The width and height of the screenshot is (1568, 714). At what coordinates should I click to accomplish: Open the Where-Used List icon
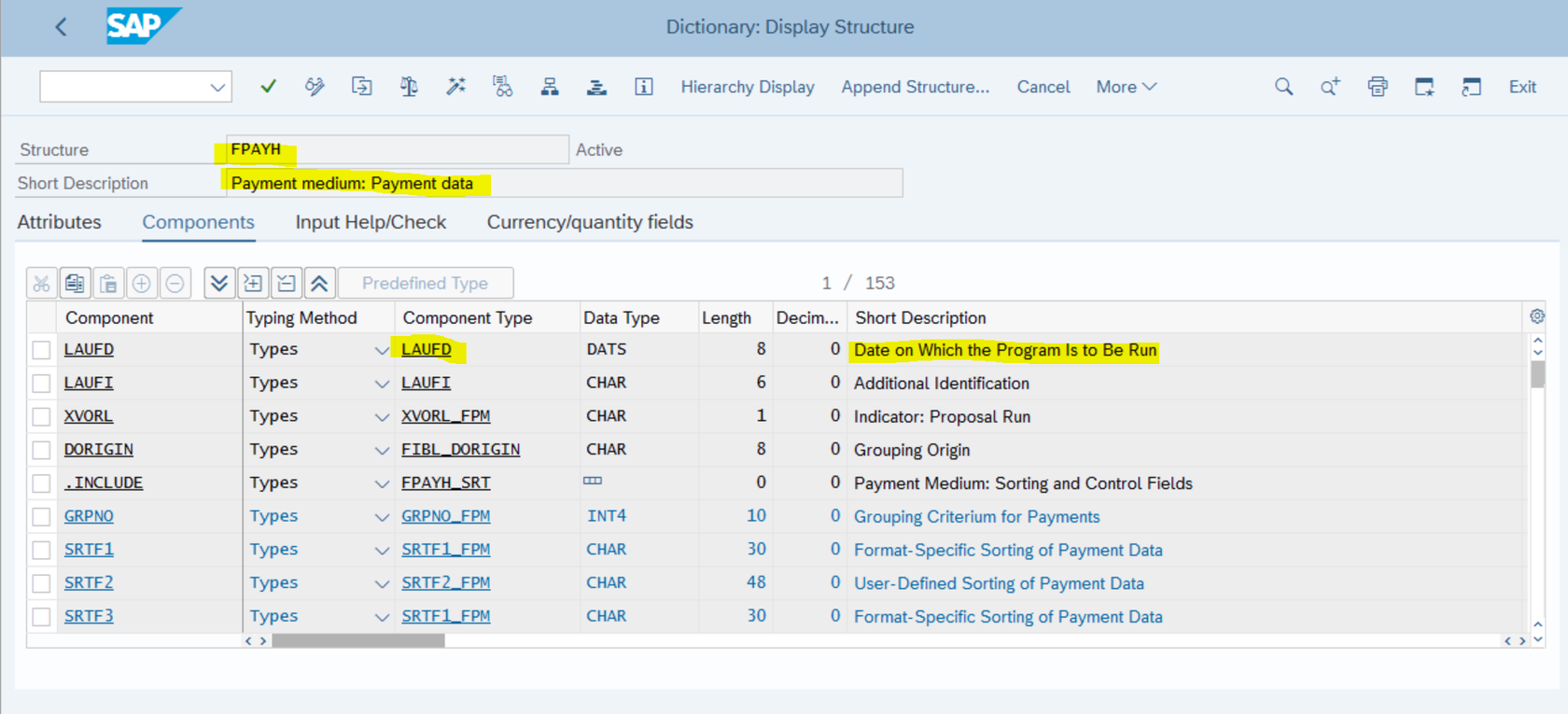click(x=503, y=87)
